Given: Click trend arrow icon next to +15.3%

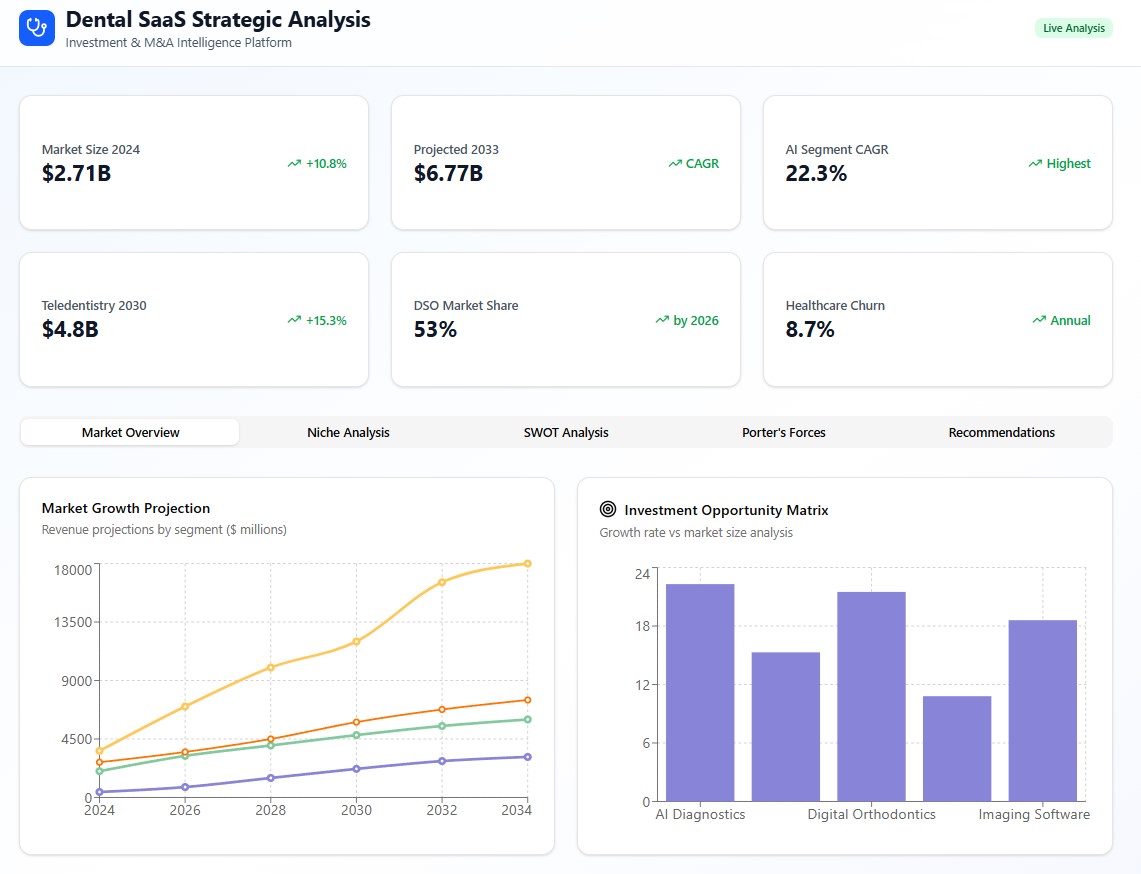Looking at the screenshot, I should coord(294,321).
